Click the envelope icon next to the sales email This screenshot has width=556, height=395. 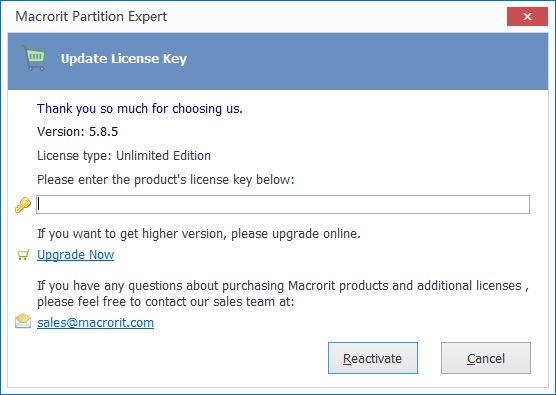click(23, 321)
